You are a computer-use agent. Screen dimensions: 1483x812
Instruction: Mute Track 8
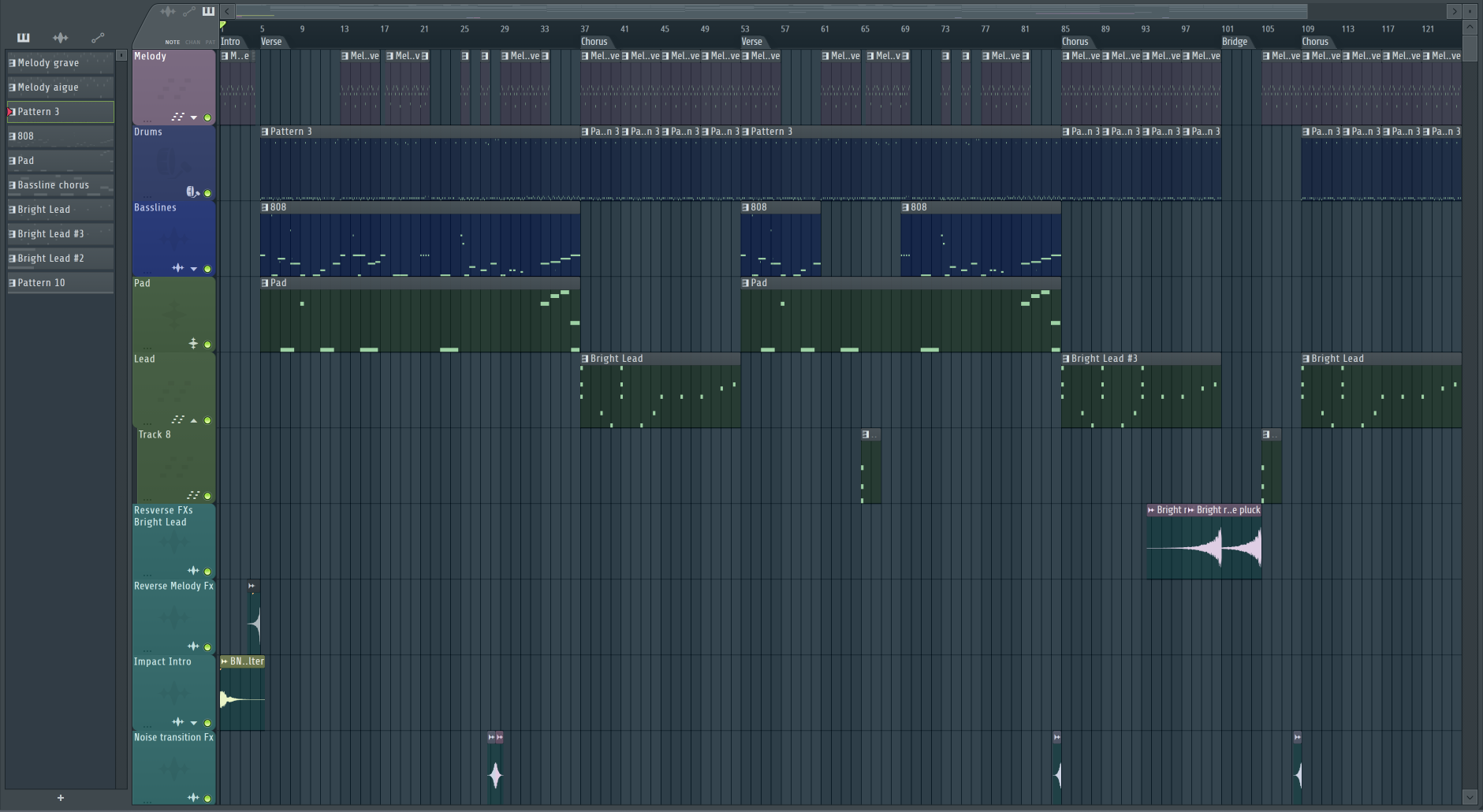pyautogui.click(x=207, y=496)
